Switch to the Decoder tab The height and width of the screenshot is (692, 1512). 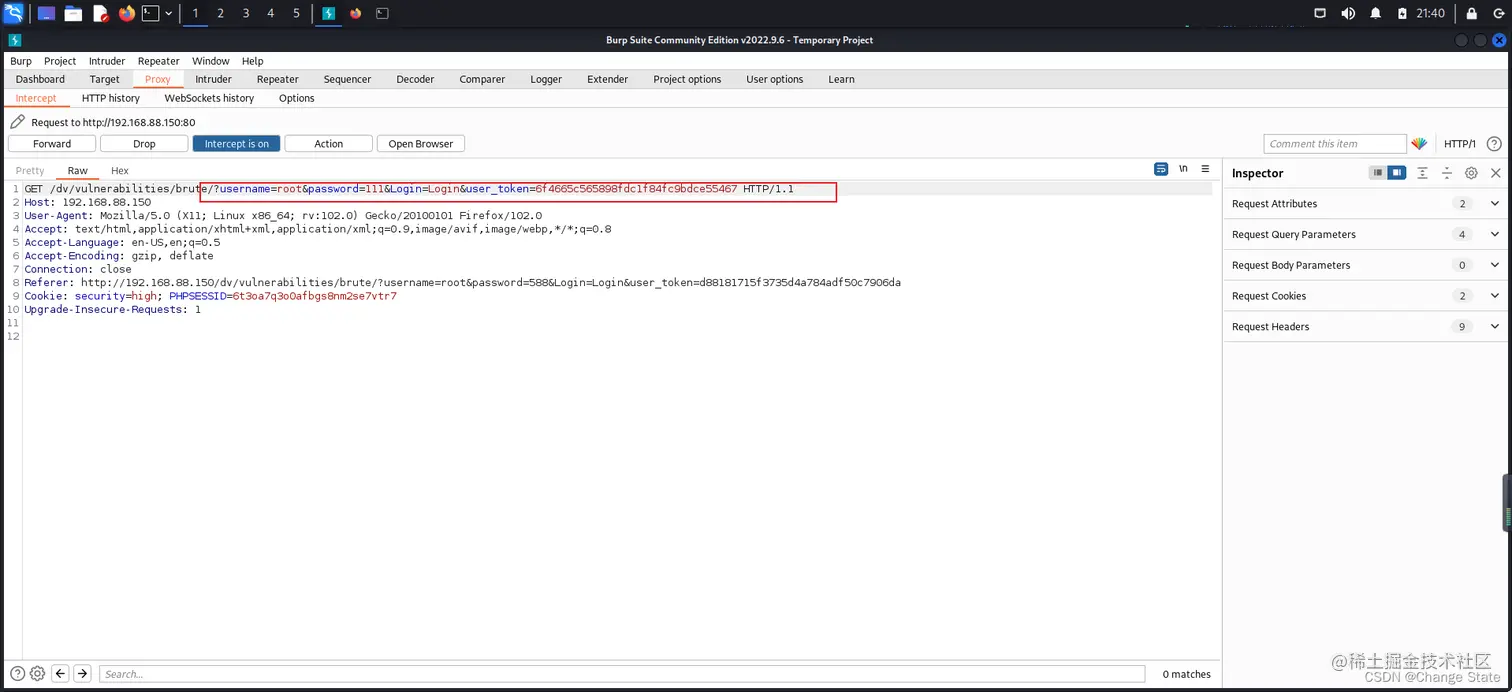[x=415, y=79]
